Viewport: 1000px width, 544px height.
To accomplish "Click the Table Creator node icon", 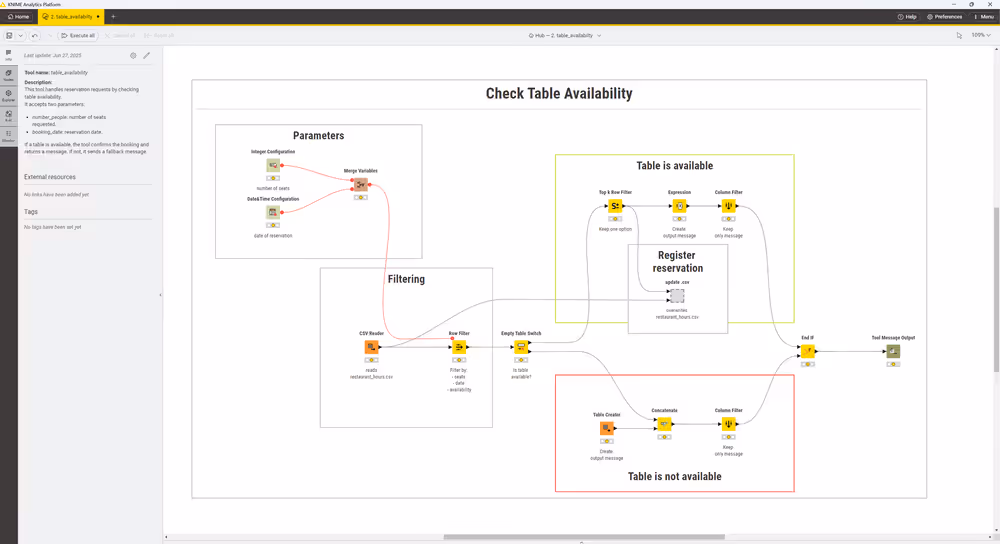I will click(x=606, y=428).
